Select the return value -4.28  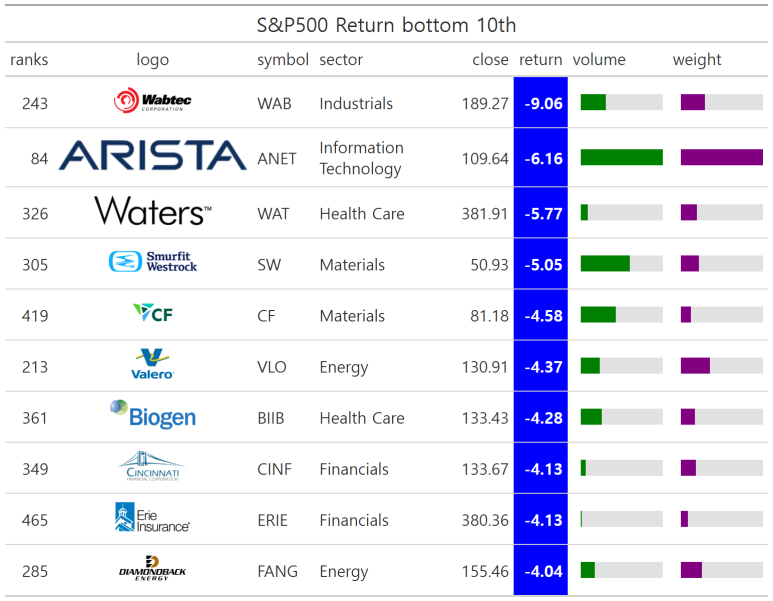[543, 418]
